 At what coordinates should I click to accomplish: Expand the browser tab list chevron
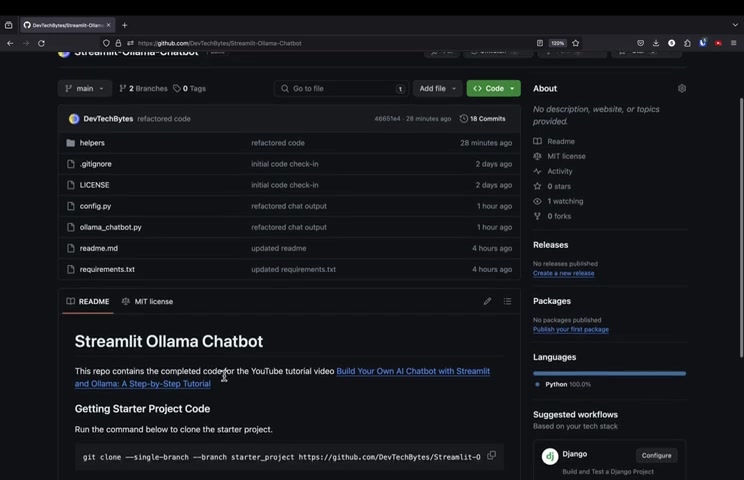[x=735, y=25]
